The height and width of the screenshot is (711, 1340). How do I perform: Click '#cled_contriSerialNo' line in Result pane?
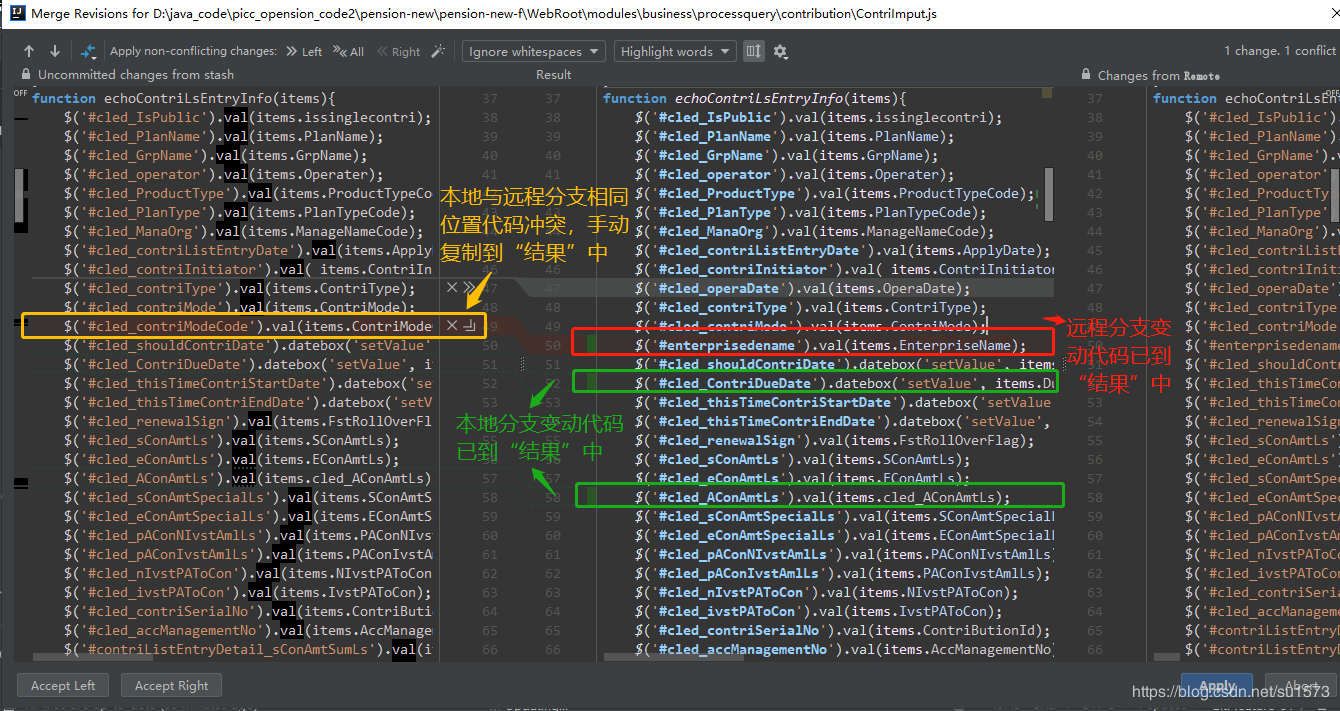pyautogui.click(x=843, y=630)
